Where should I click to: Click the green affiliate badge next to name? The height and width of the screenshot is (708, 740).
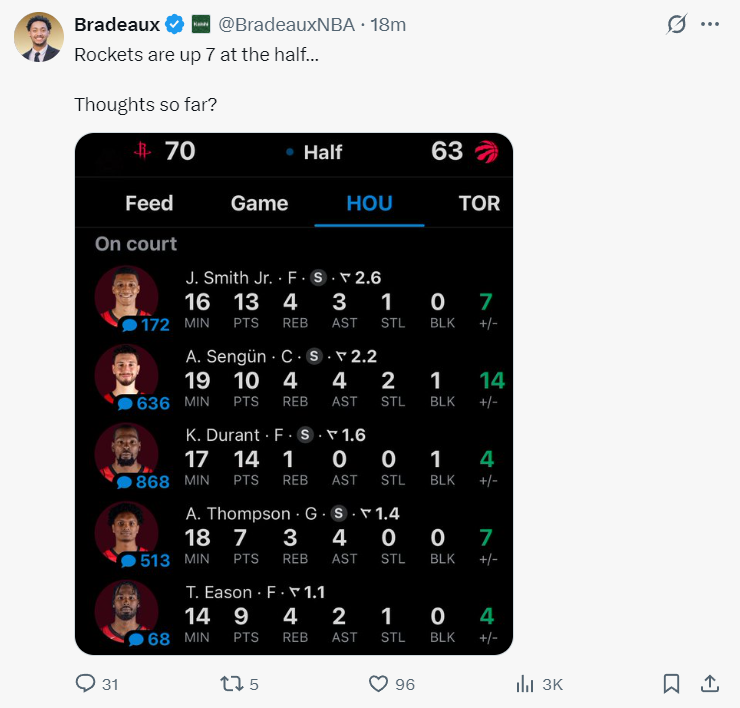pos(200,24)
